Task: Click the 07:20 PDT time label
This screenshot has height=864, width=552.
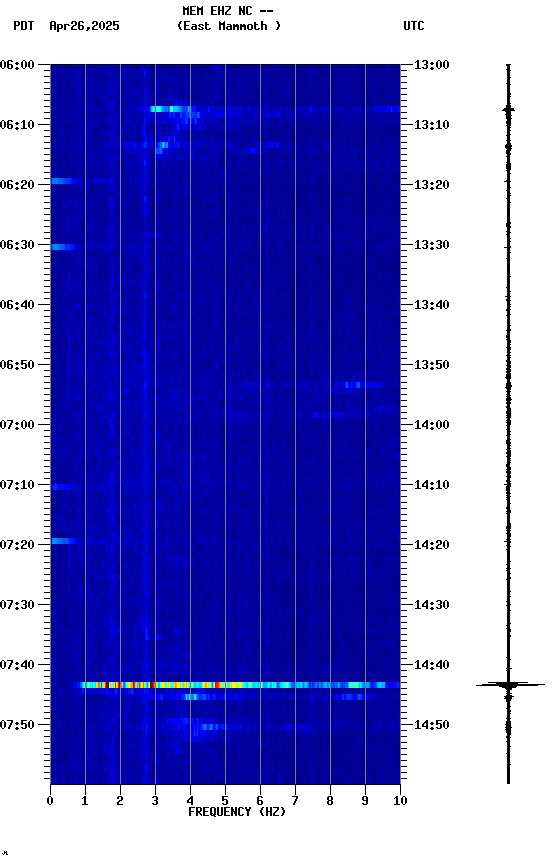Action: coord(17,545)
